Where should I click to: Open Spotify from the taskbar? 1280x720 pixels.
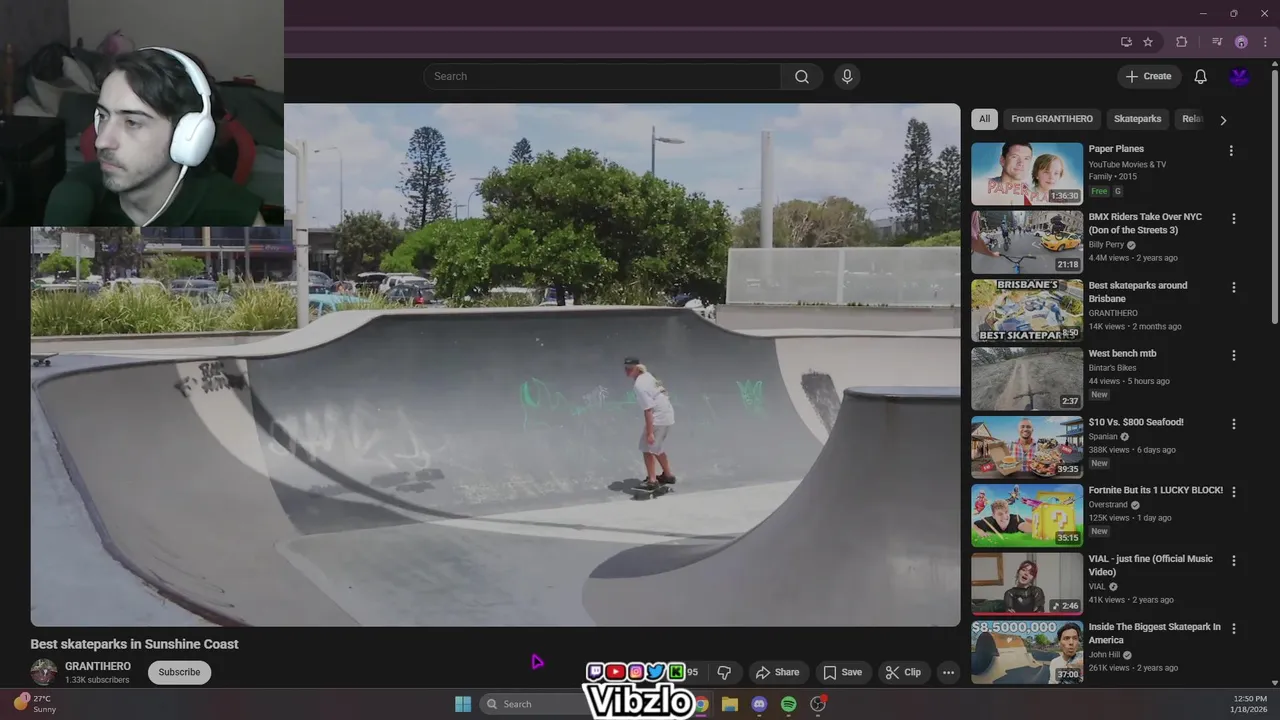pyautogui.click(x=788, y=704)
